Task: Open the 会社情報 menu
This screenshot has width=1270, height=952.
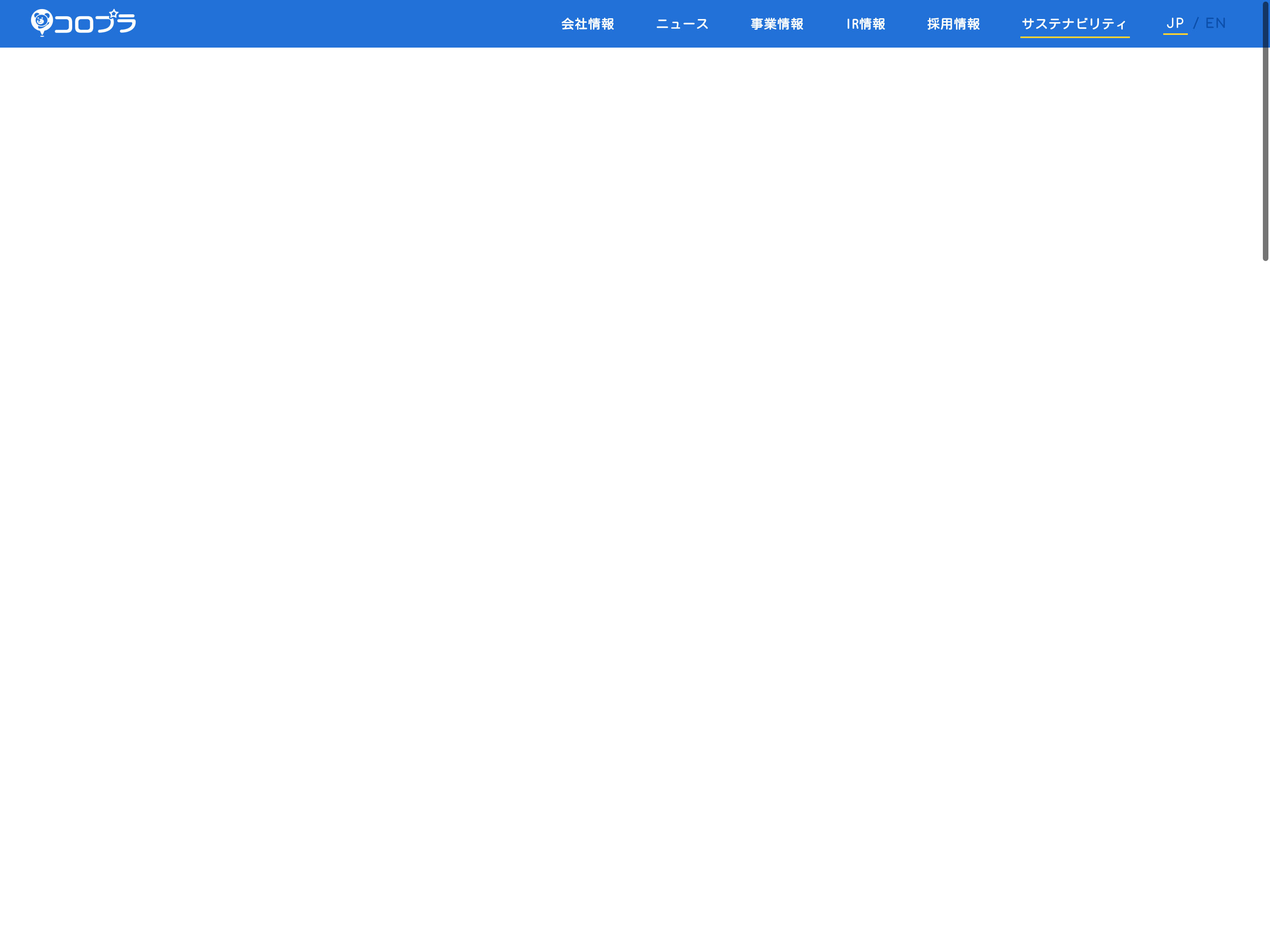Action: click(x=587, y=24)
